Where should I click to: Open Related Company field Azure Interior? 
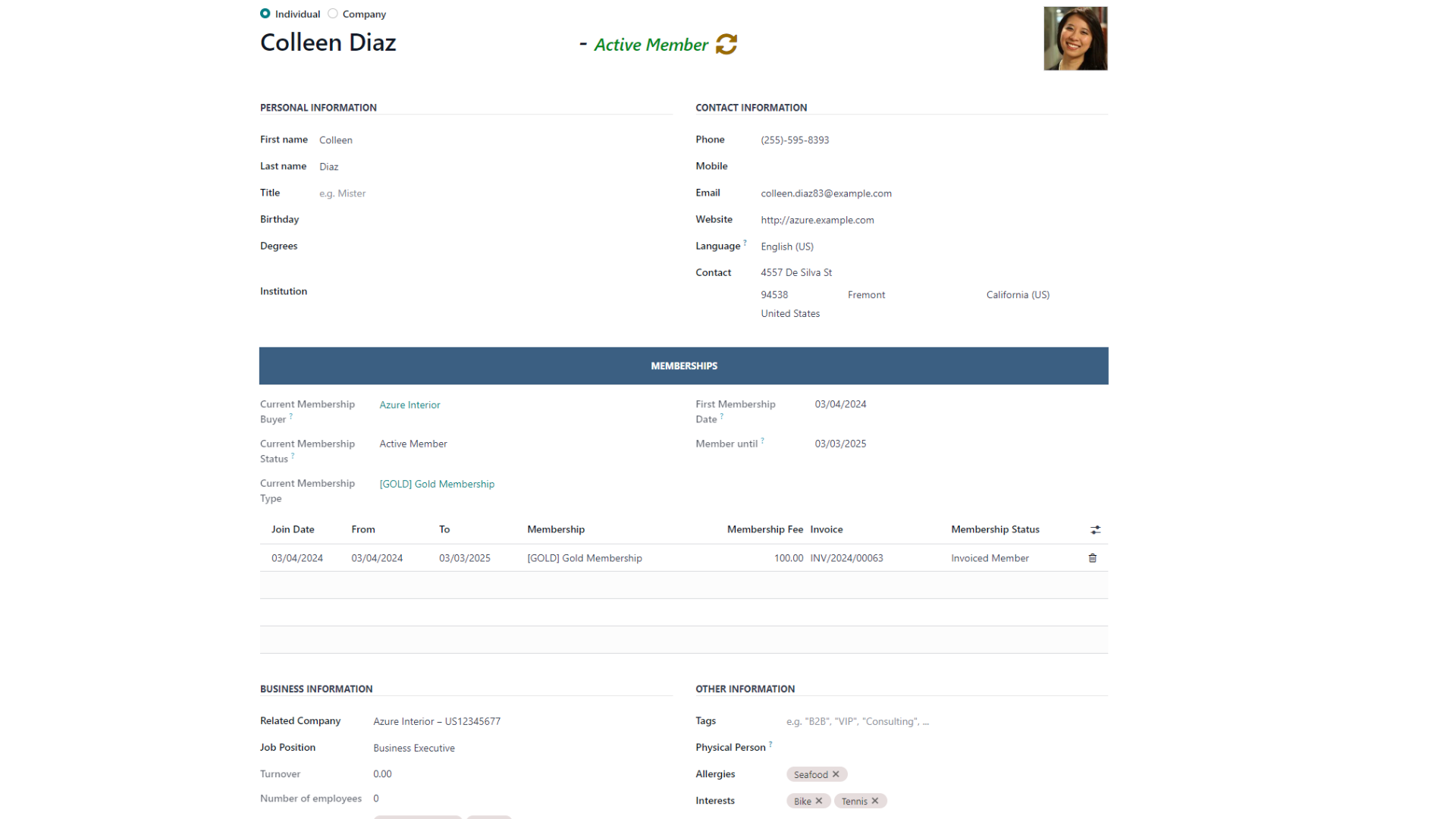(x=436, y=721)
